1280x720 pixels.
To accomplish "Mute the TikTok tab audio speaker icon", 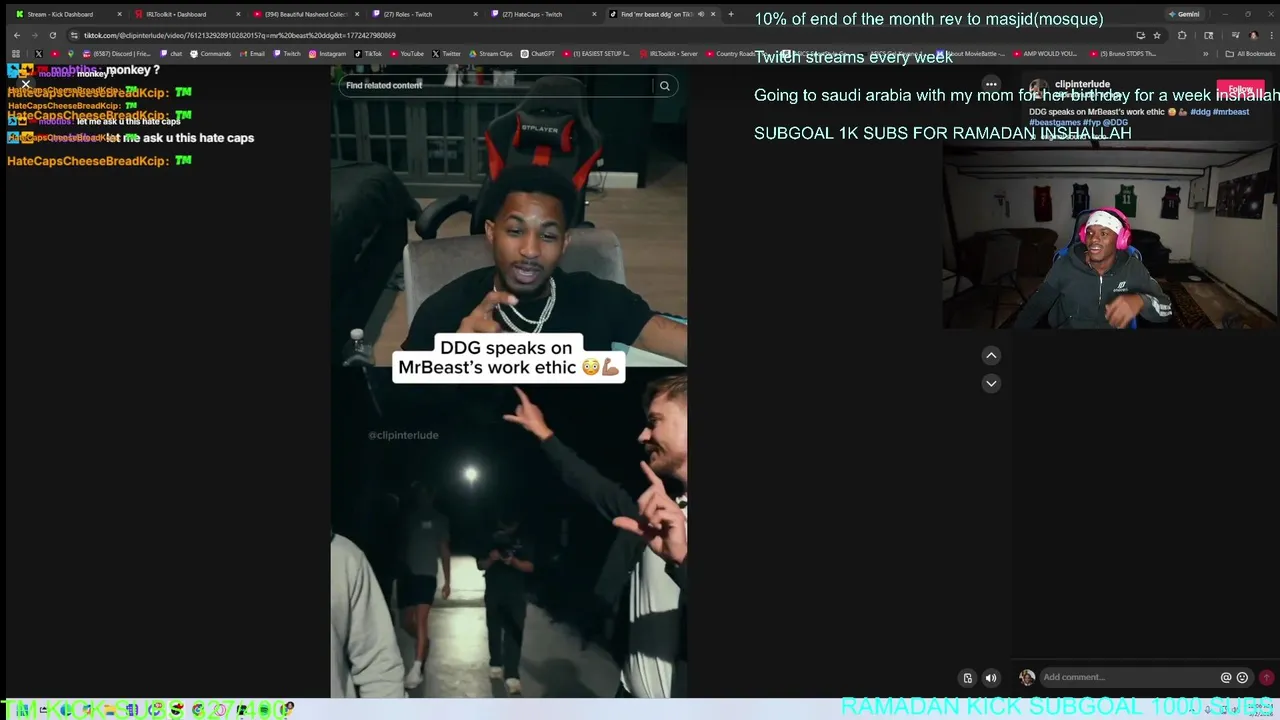I will [700, 14].
